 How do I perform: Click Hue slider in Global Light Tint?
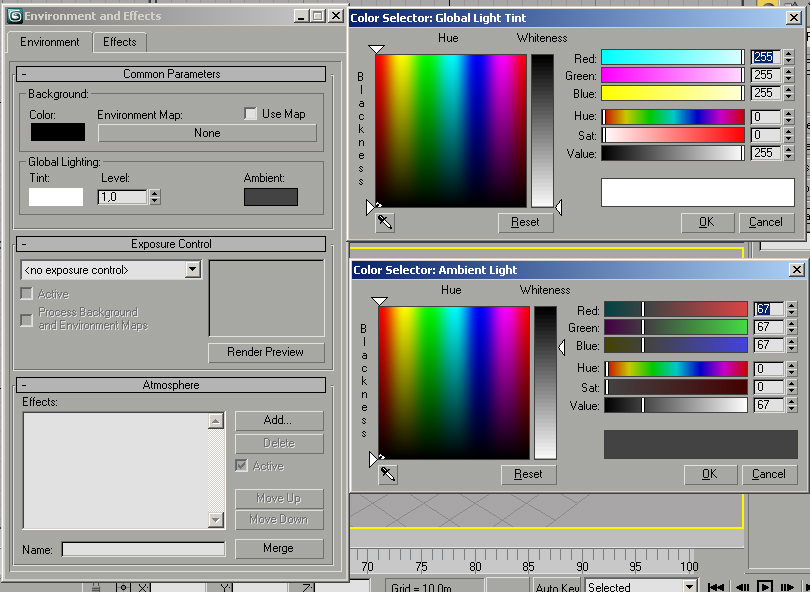[673, 117]
